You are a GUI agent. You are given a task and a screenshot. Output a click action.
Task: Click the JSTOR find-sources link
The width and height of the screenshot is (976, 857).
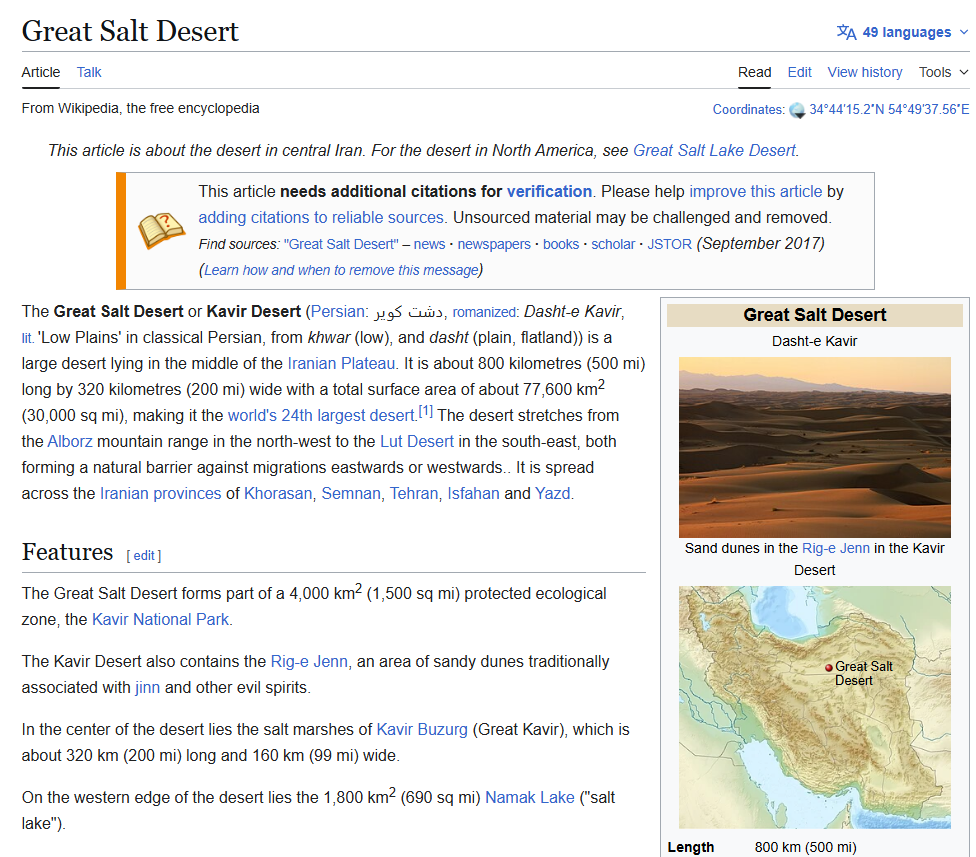point(669,245)
